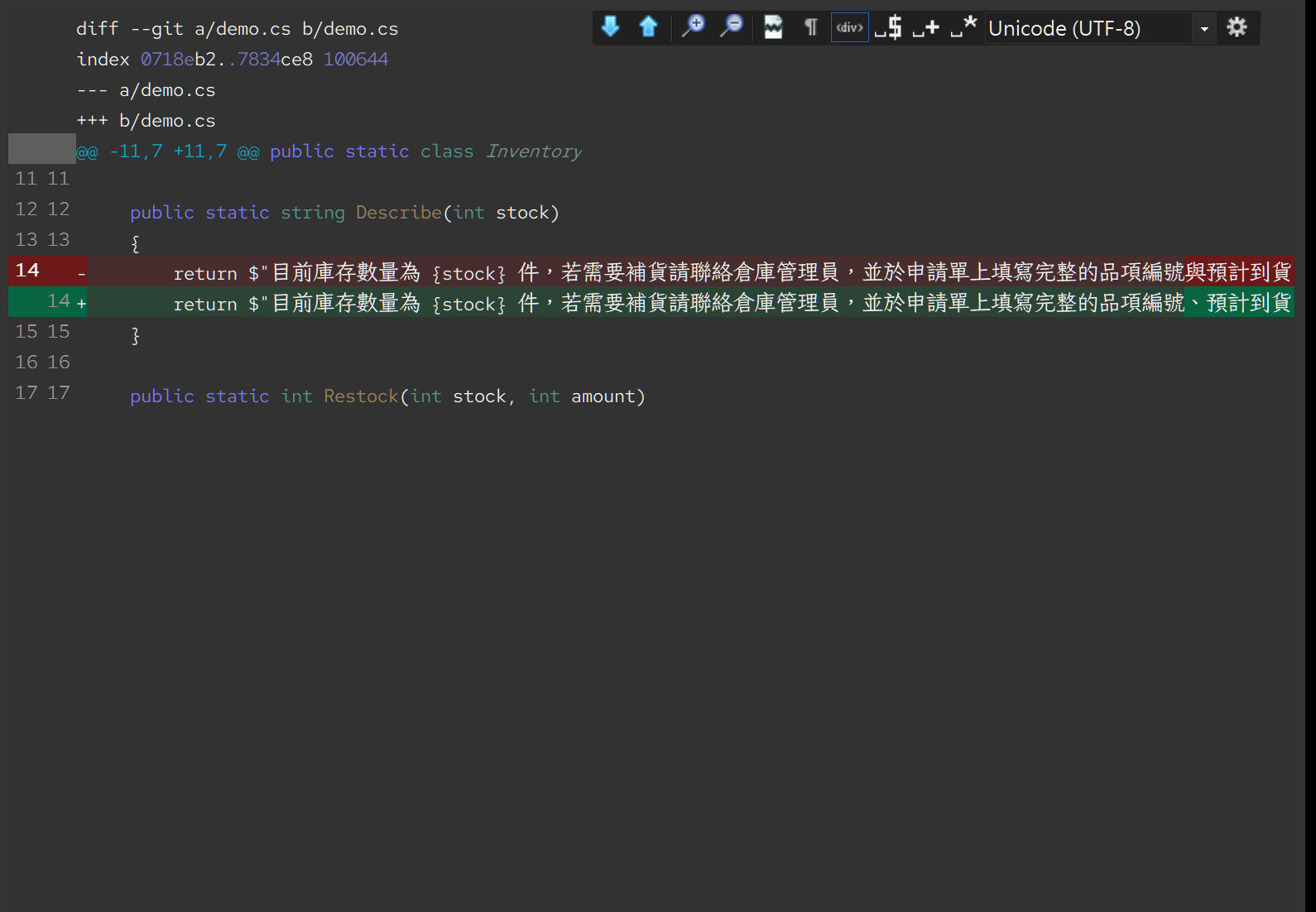Select the diff --git header line

point(238,29)
